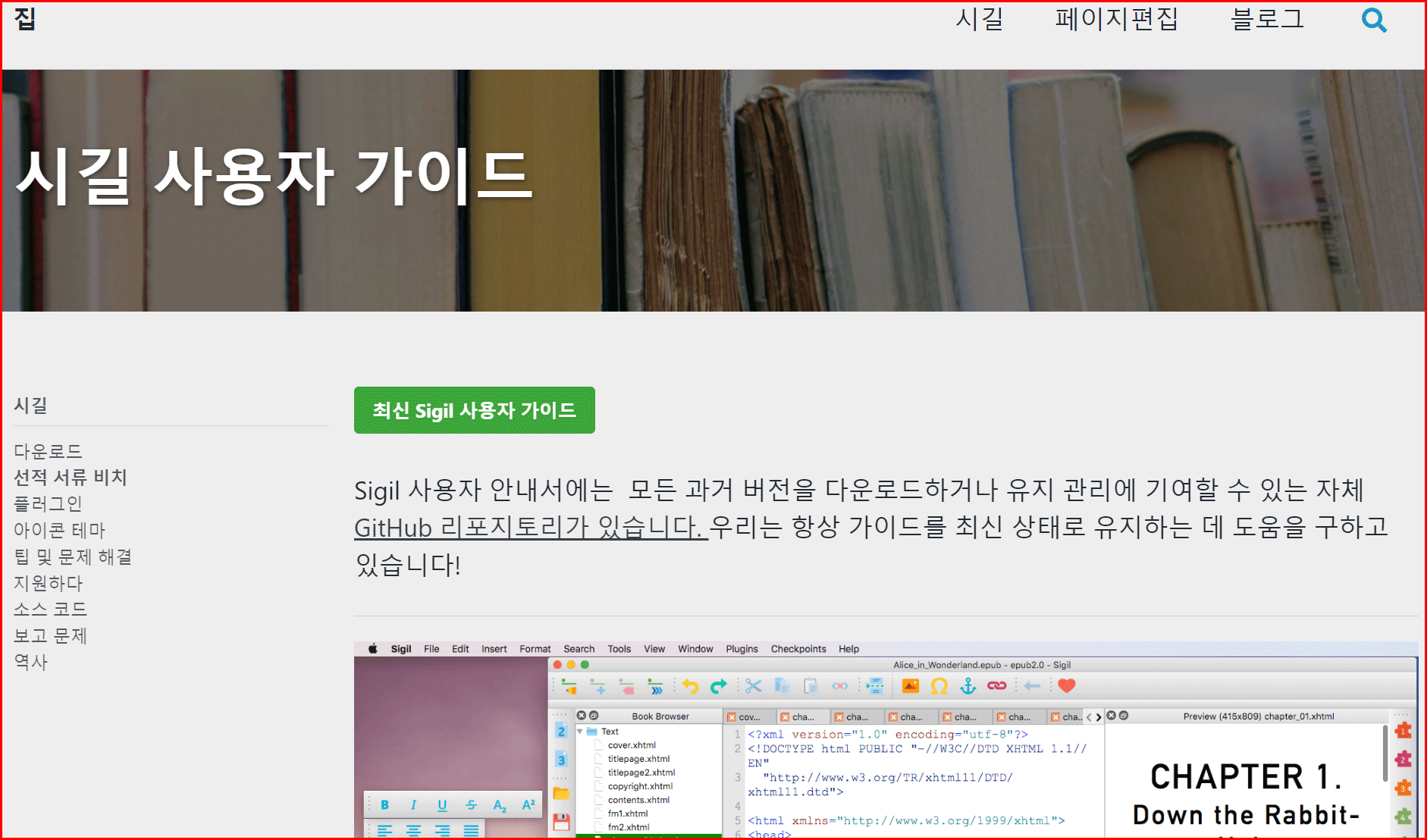Click the red floppy Save icon
1427x840 pixels.
[x=561, y=822]
